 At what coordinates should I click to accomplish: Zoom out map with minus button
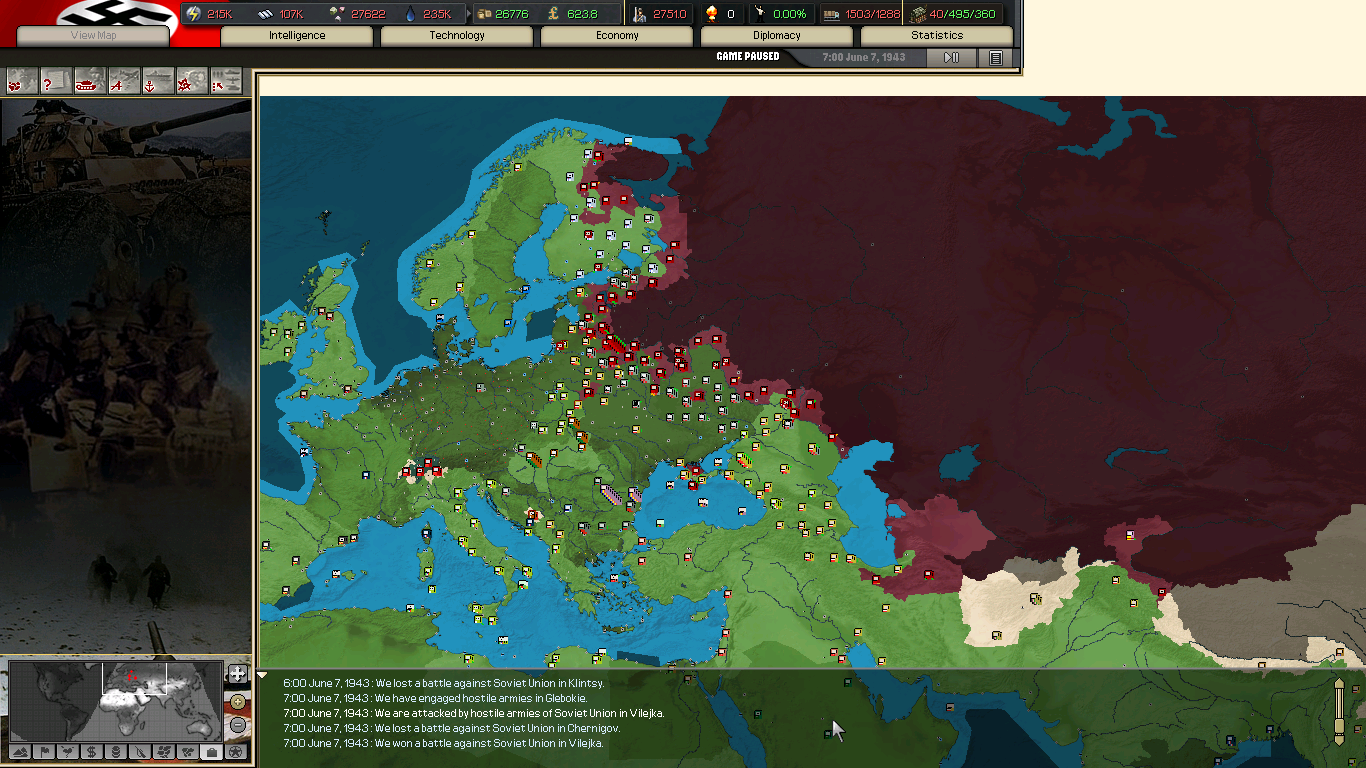[237, 725]
